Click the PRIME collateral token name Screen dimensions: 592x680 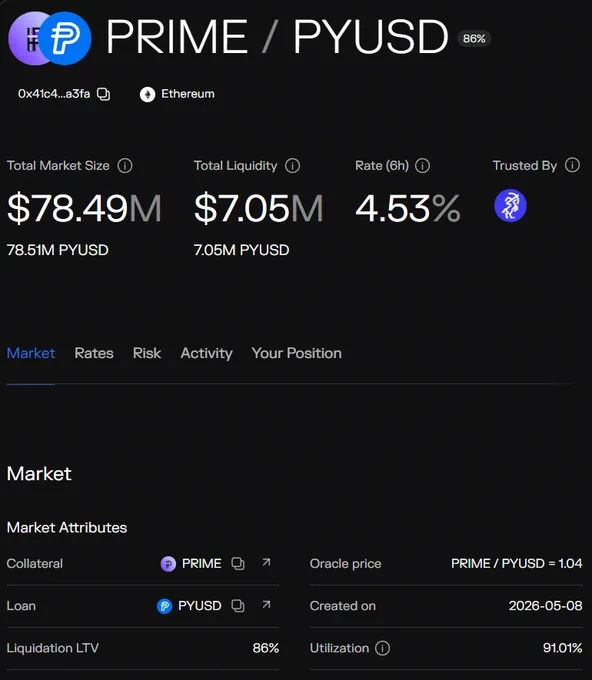point(202,563)
